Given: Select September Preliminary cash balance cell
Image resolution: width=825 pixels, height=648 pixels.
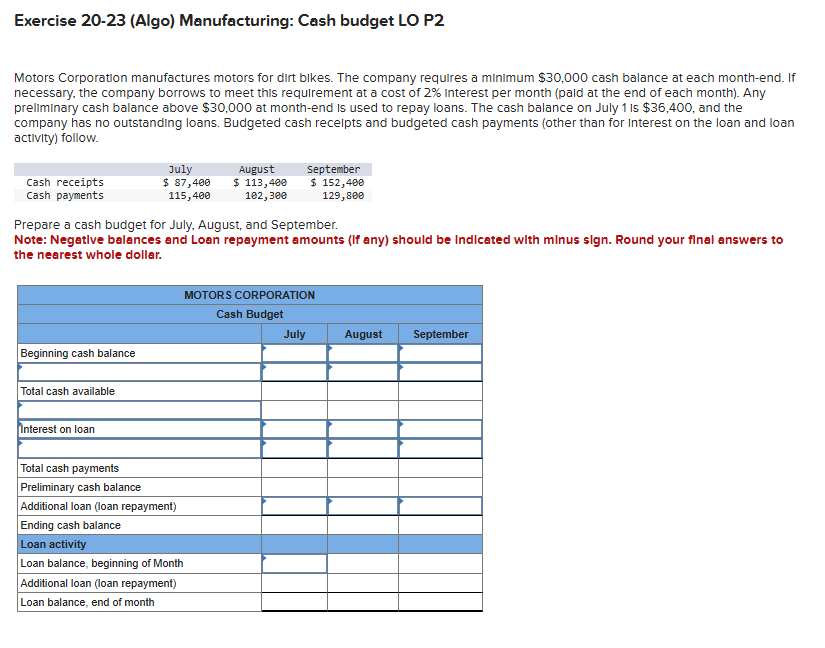Looking at the screenshot, I should point(440,487).
